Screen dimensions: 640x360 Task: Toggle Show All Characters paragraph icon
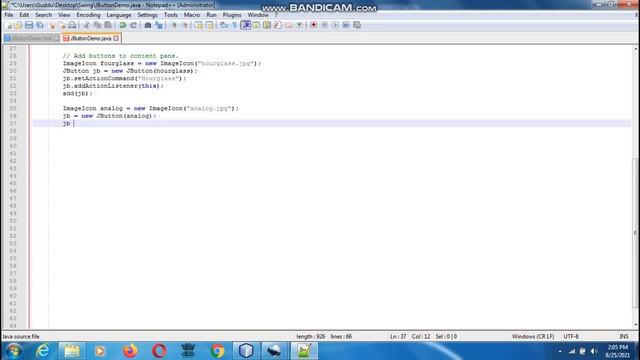[234, 25]
